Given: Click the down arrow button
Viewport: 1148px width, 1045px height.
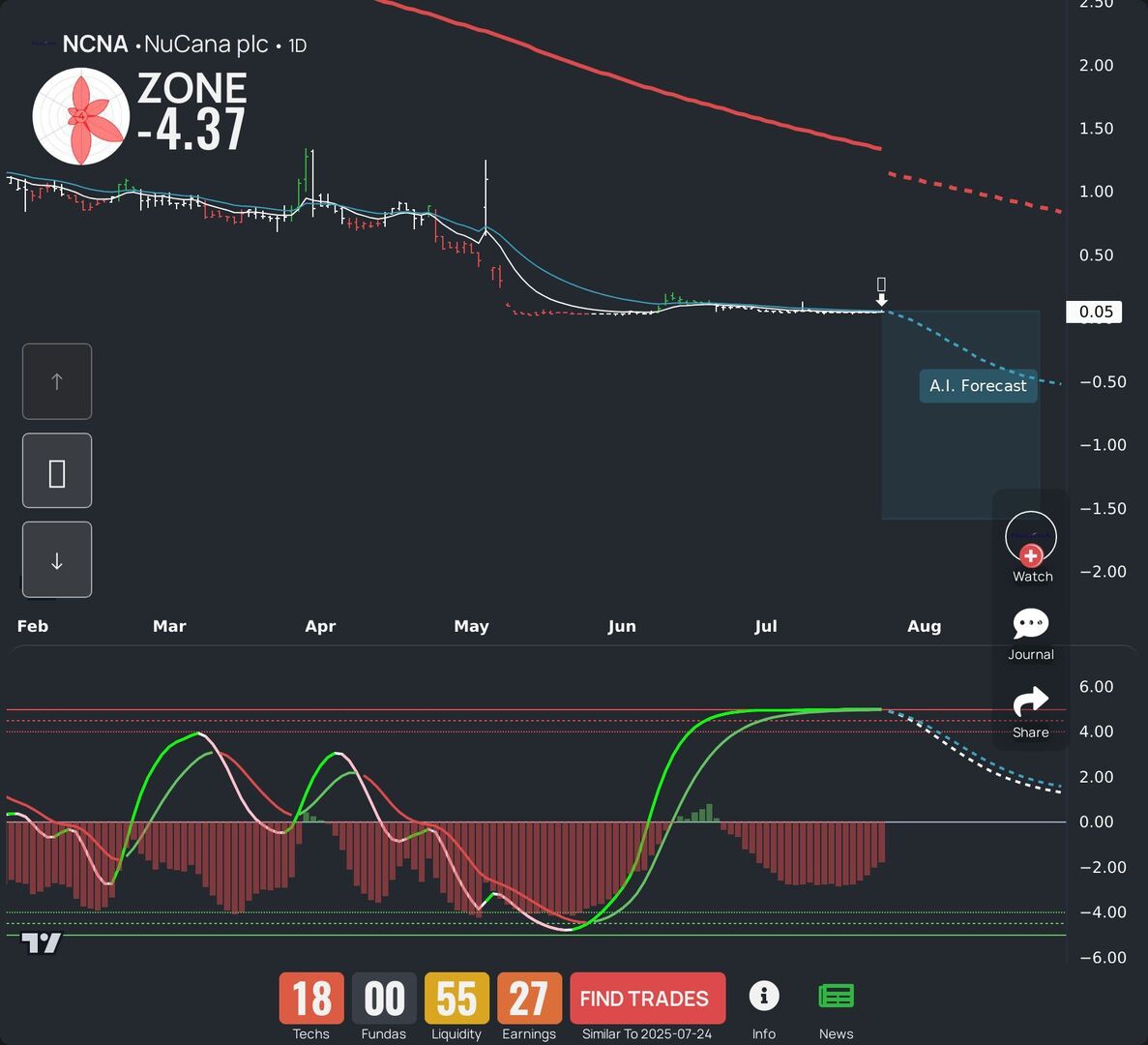Looking at the screenshot, I should [x=57, y=559].
